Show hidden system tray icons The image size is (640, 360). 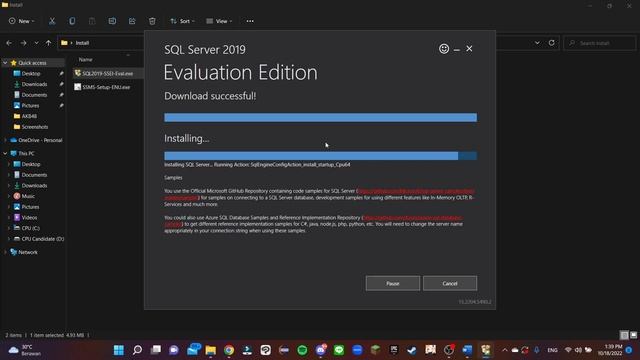coord(504,350)
